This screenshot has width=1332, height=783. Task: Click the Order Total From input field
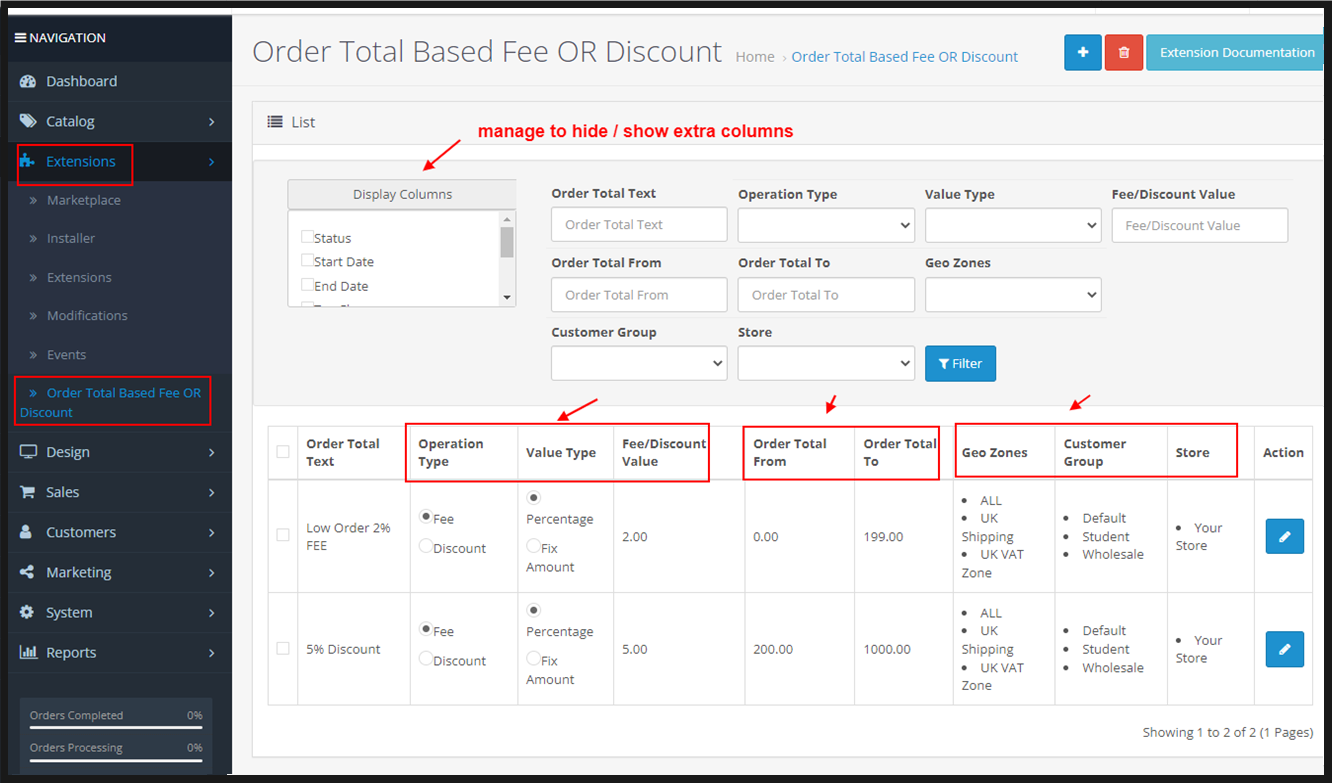point(638,295)
